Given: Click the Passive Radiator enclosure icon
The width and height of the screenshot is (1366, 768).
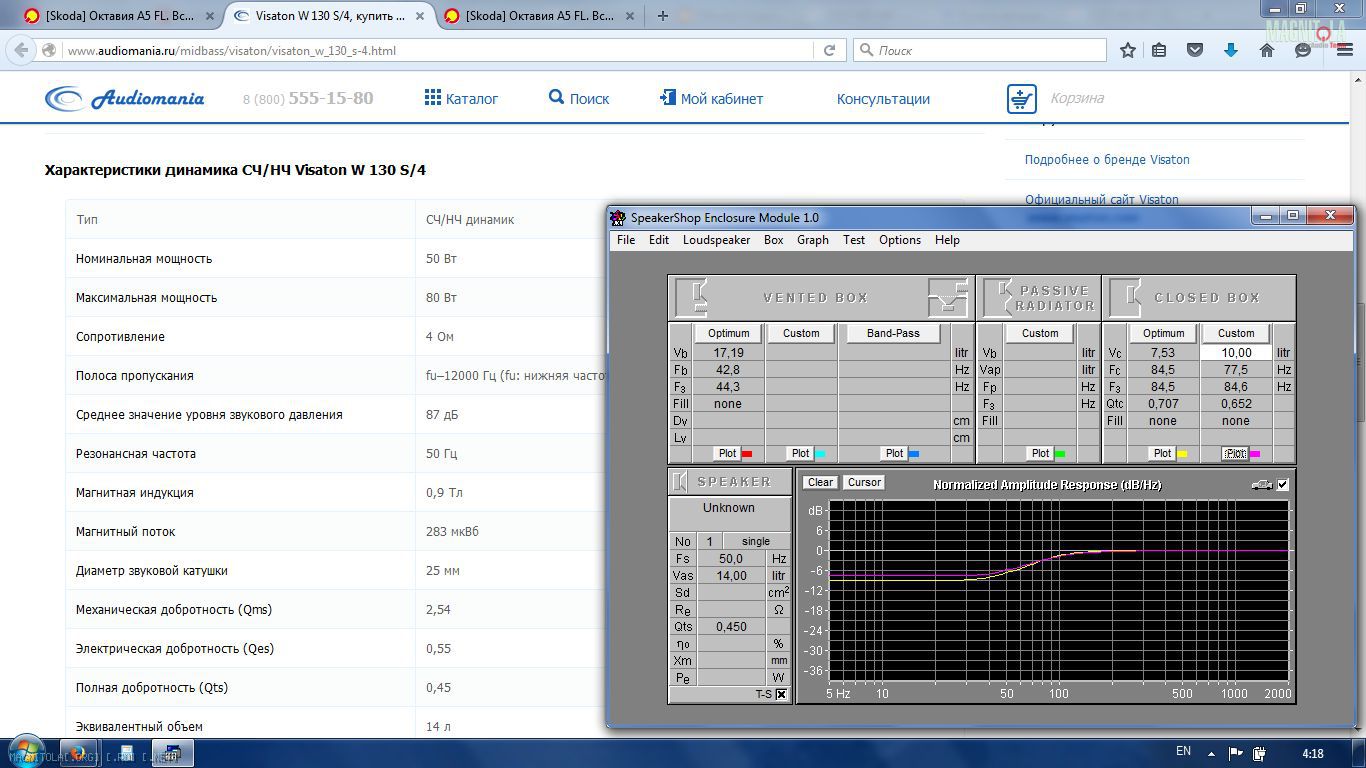Looking at the screenshot, I should tap(997, 298).
